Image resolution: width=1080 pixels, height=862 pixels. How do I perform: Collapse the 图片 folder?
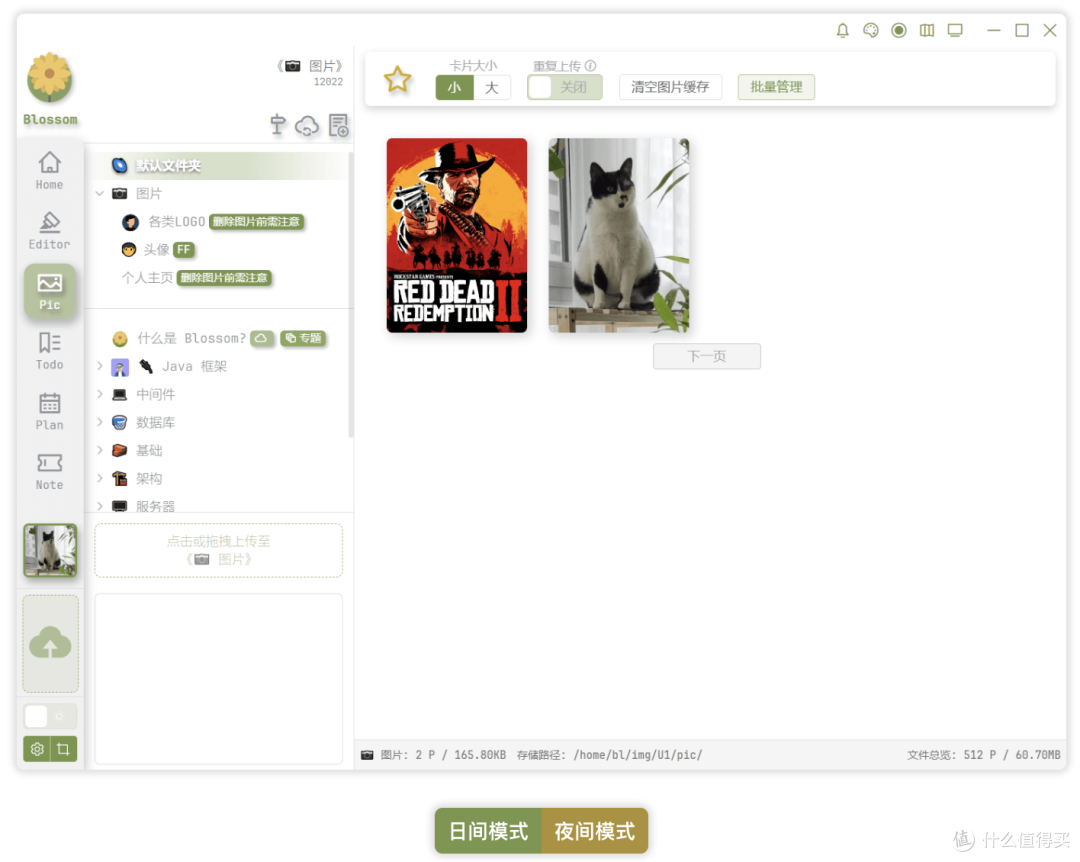click(x=100, y=194)
